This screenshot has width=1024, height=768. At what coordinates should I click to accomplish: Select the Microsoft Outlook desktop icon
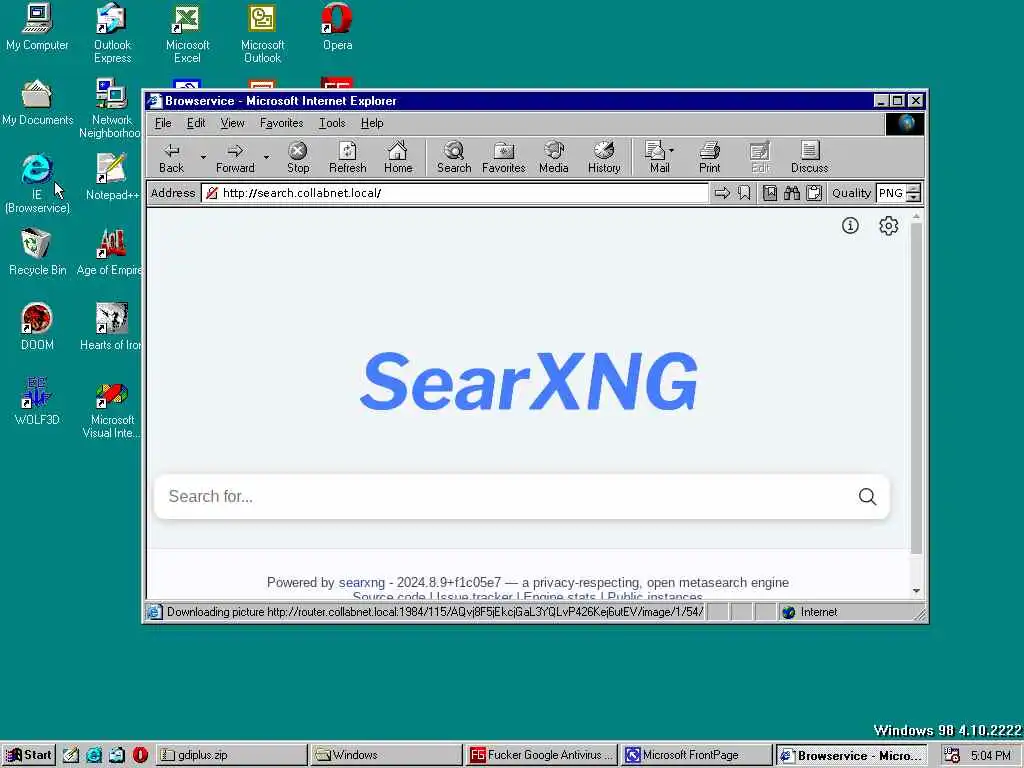point(263,33)
